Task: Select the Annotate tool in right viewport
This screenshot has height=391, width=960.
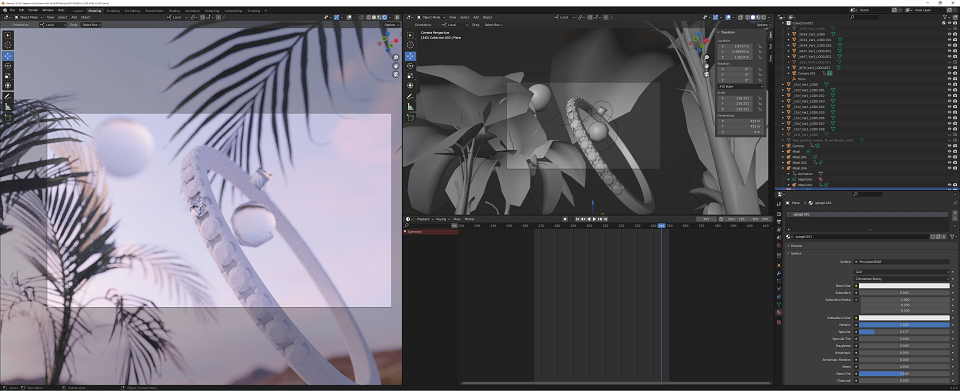Action: (410, 96)
